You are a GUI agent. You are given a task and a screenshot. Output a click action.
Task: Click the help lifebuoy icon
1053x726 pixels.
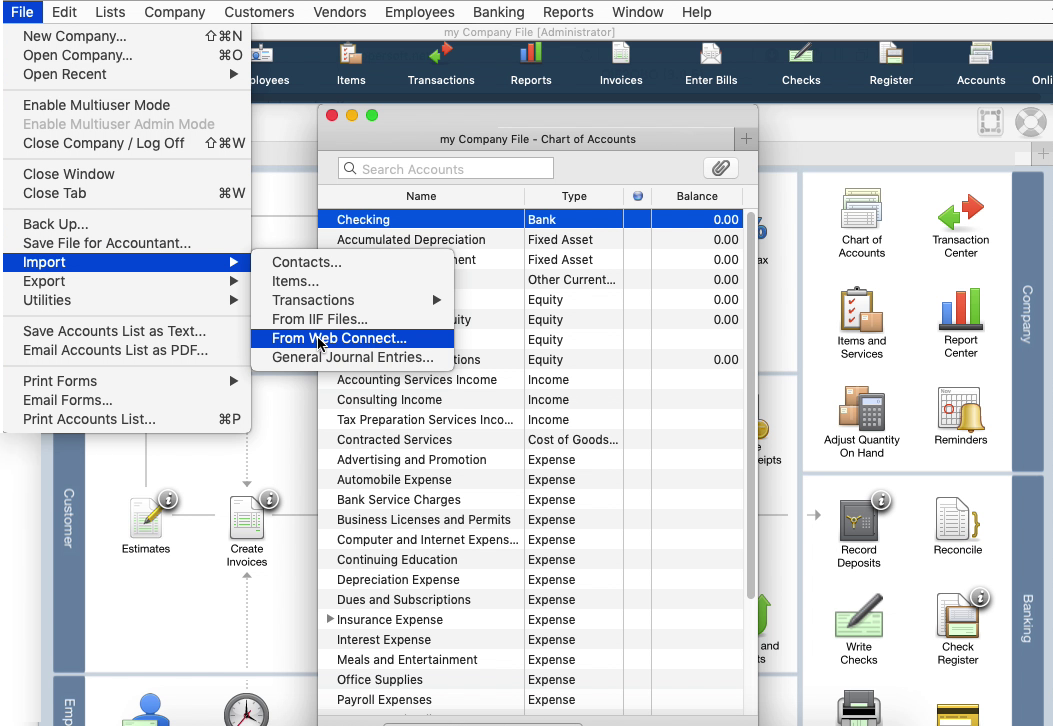click(1030, 122)
